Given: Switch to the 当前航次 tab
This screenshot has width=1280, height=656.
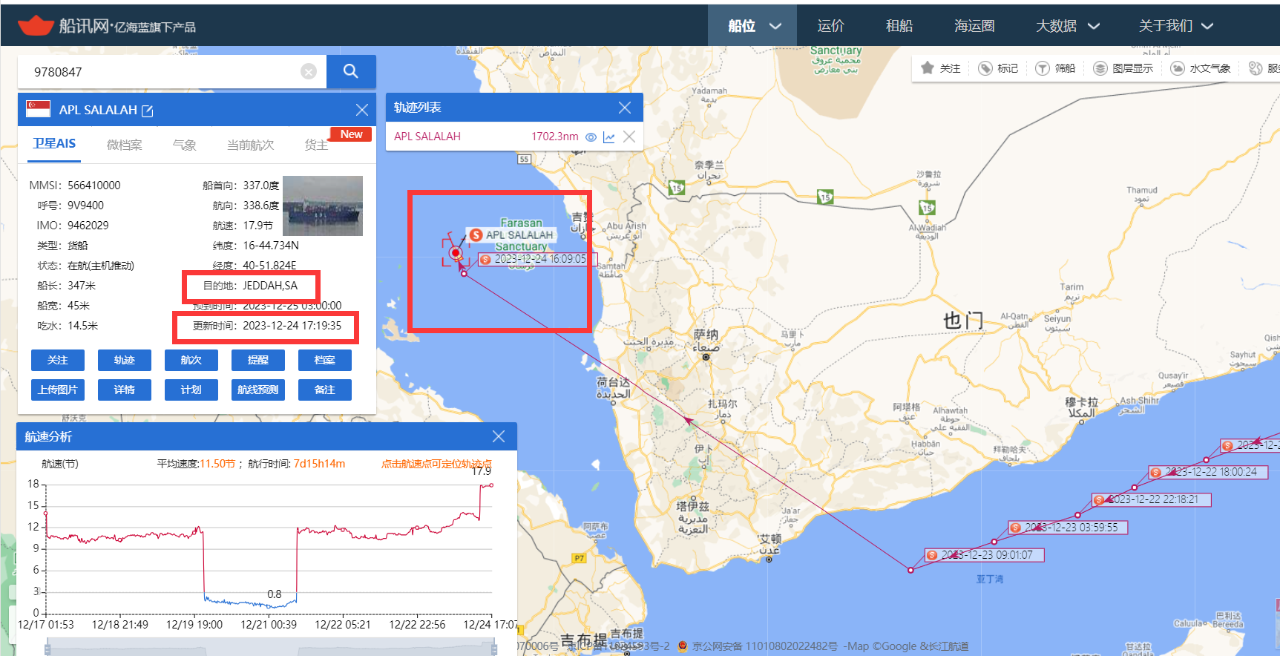Looking at the screenshot, I should click(x=250, y=145).
